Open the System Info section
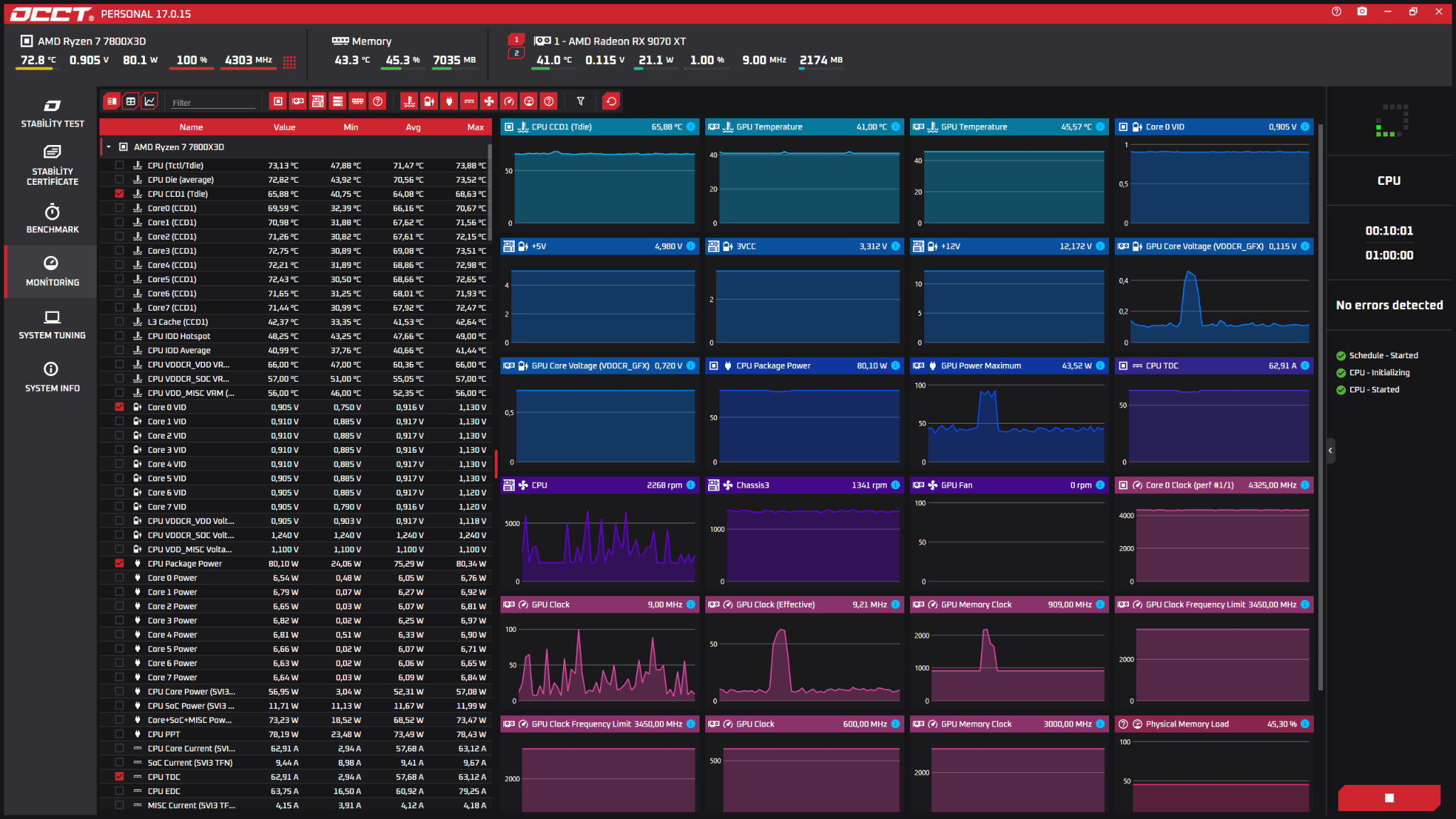 tap(52, 378)
